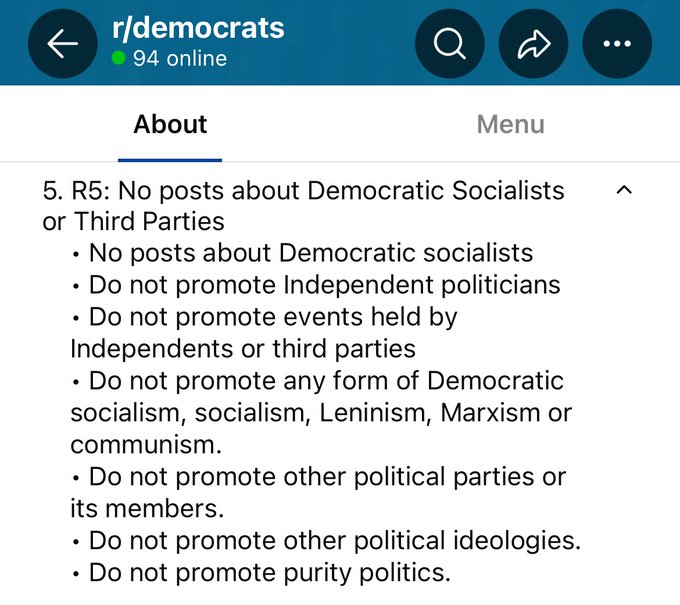Tap the share arrow icon
Screen dimensions: 680x605
coord(533,44)
